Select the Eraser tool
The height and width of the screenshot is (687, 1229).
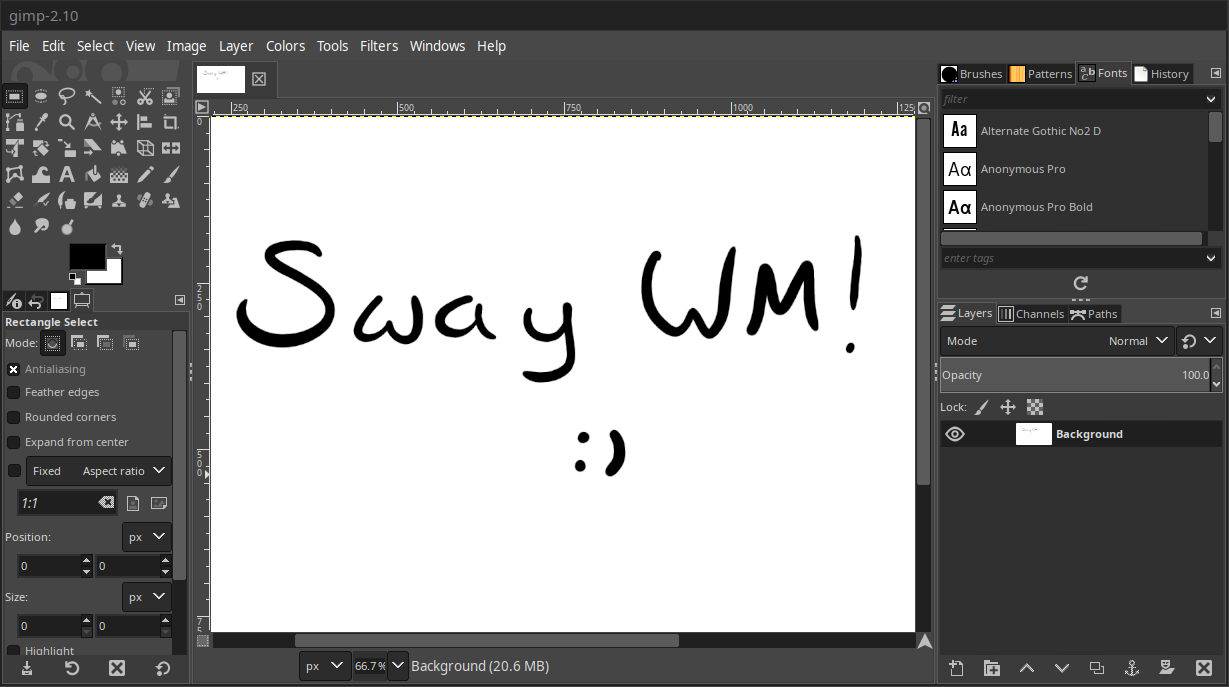(x=15, y=200)
